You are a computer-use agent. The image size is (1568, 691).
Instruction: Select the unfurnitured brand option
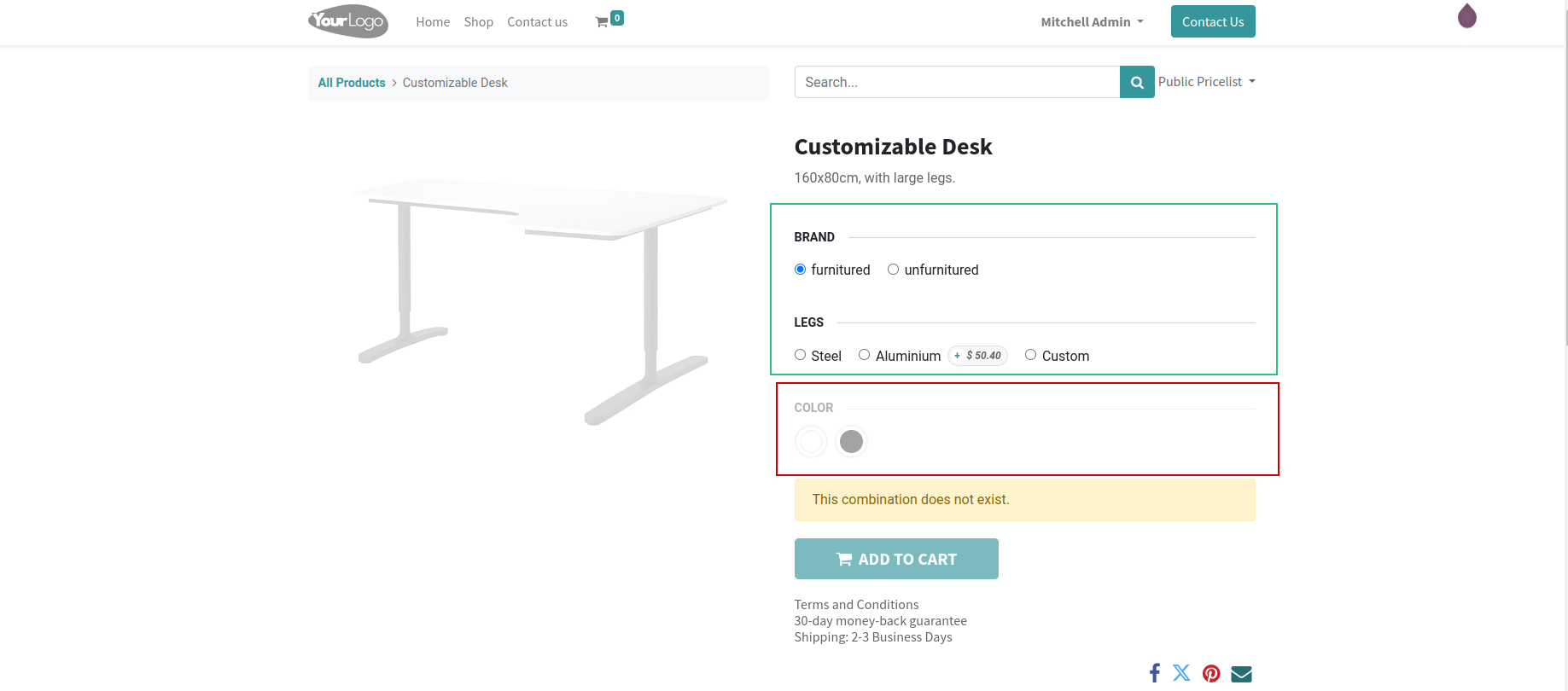pyautogui.click(x=894, y=270)
